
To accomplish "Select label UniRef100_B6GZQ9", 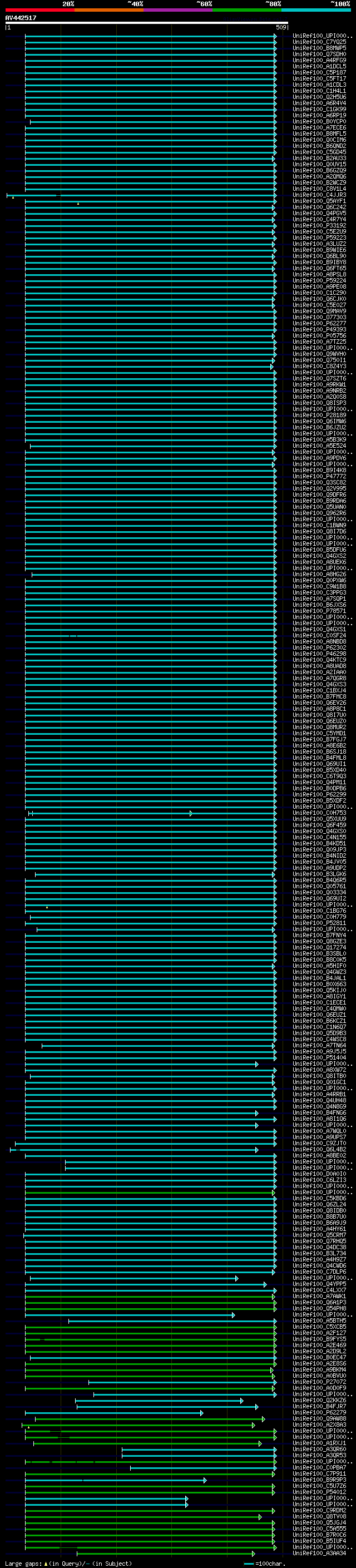I will (x=319, y=170).
